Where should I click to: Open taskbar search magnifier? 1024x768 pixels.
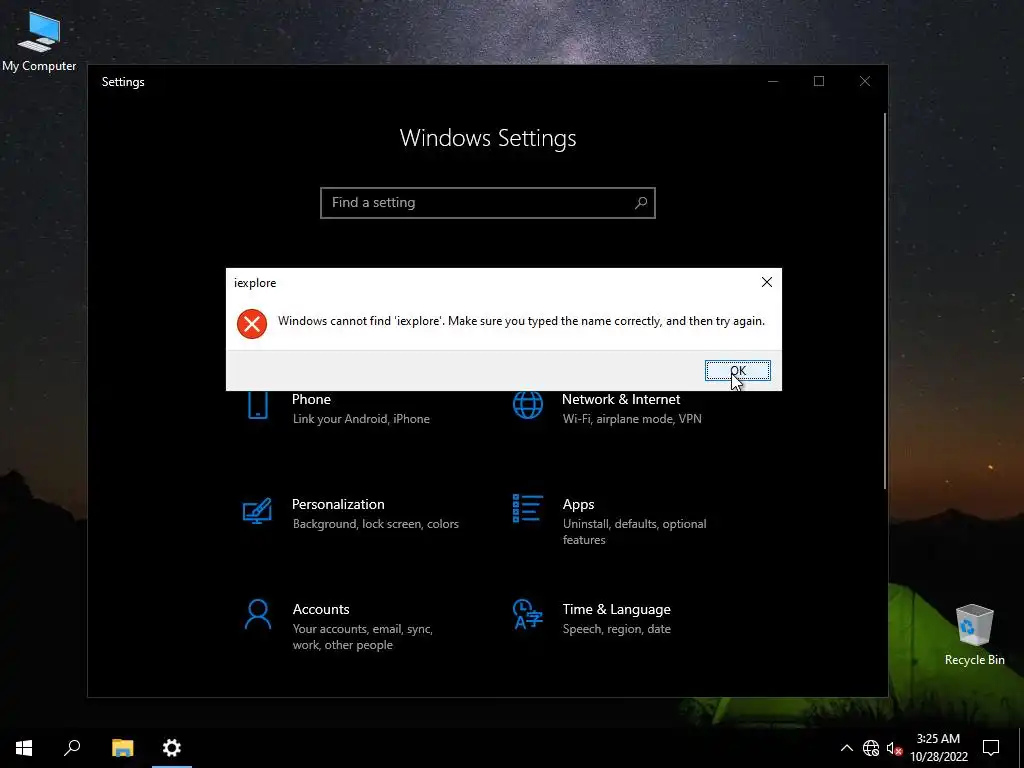[x=72, y=748]
